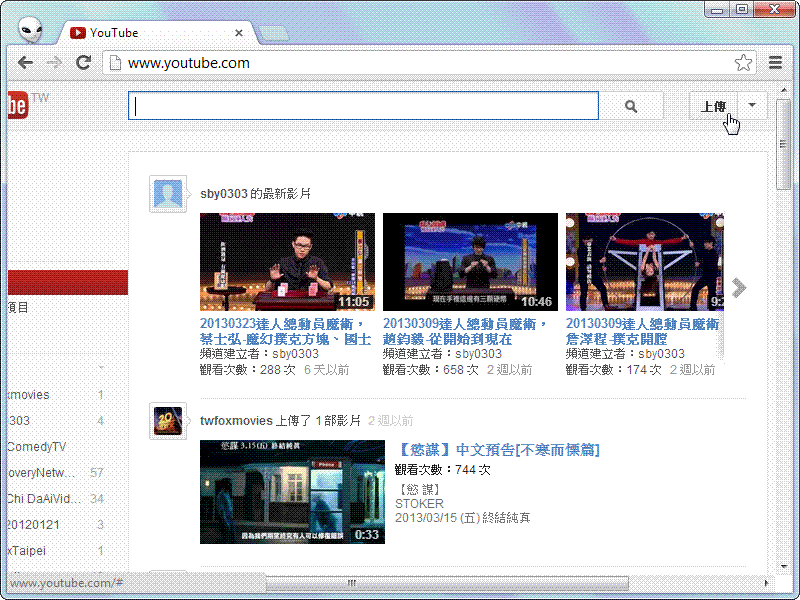Open title 20130309達人總動員魔術 詹澤程
This screenshot has height=600, width=800.
click(x=643, y=331)
